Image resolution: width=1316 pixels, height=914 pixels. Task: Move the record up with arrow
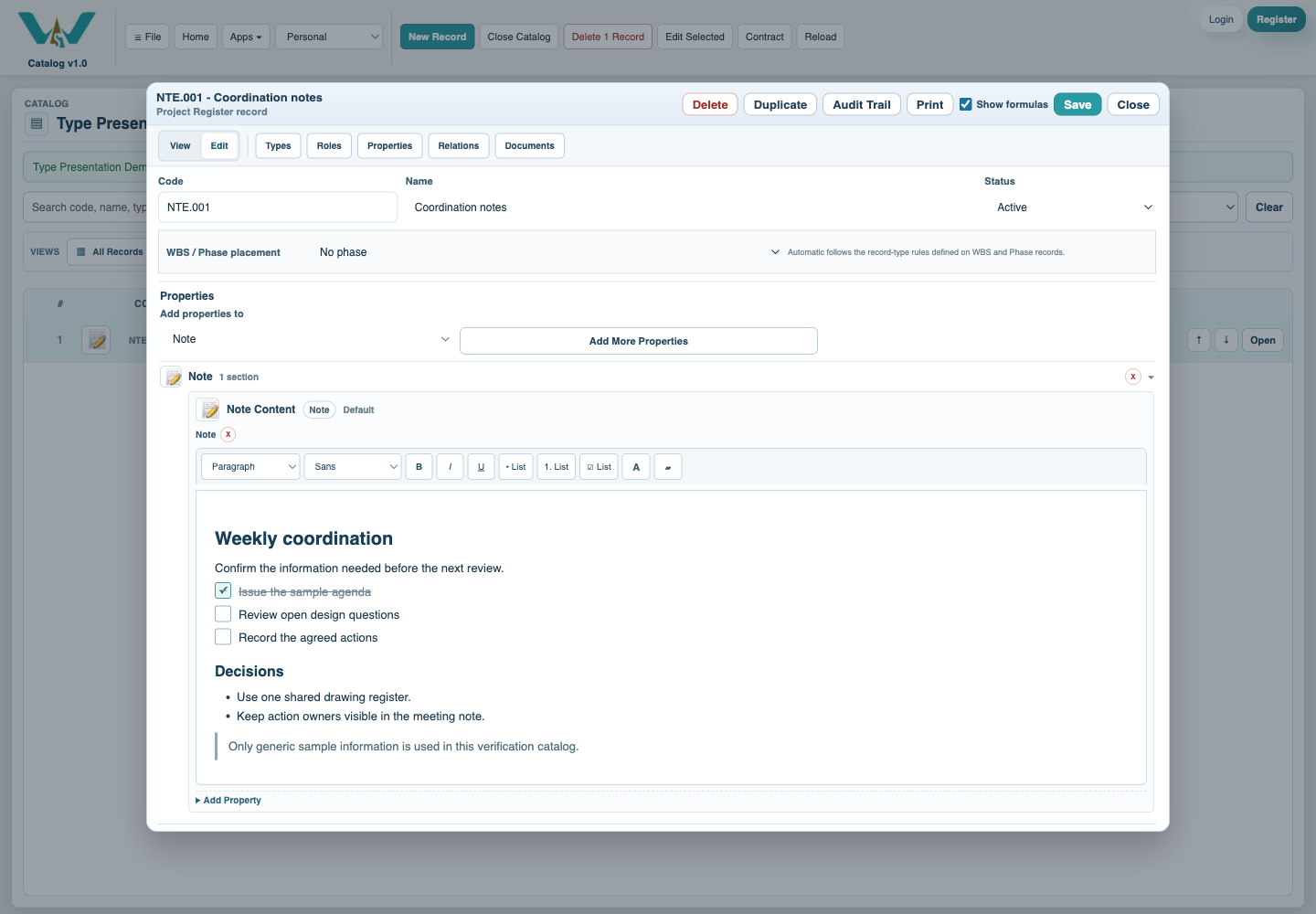(1199, 340)
